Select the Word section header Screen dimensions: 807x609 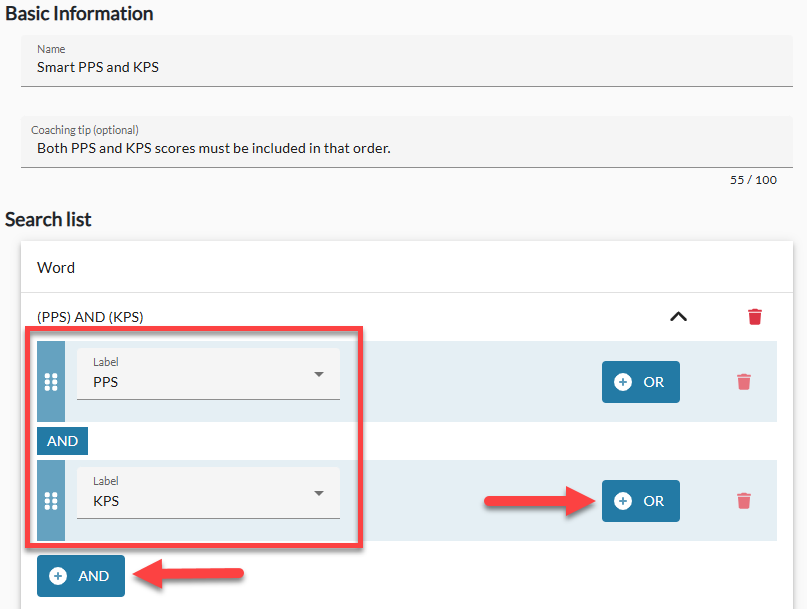(407, 267)
